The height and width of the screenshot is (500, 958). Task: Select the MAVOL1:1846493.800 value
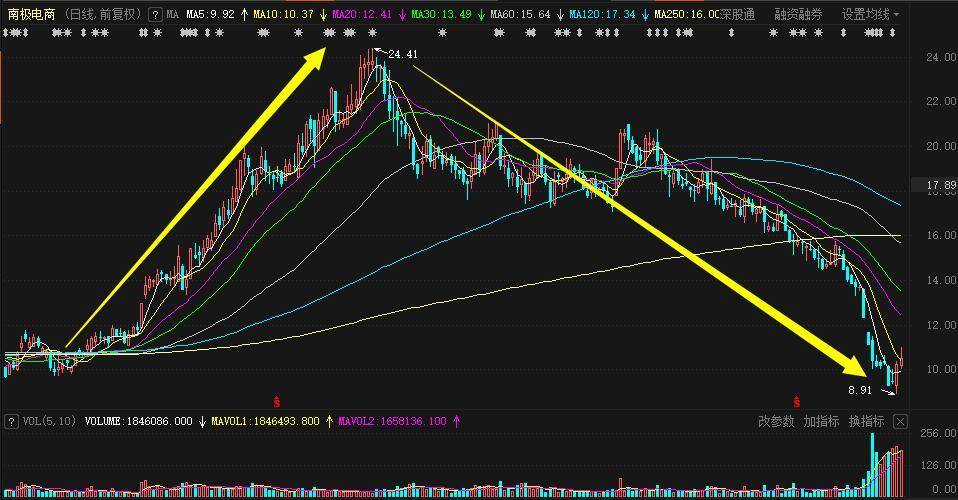tap(265, 421)
